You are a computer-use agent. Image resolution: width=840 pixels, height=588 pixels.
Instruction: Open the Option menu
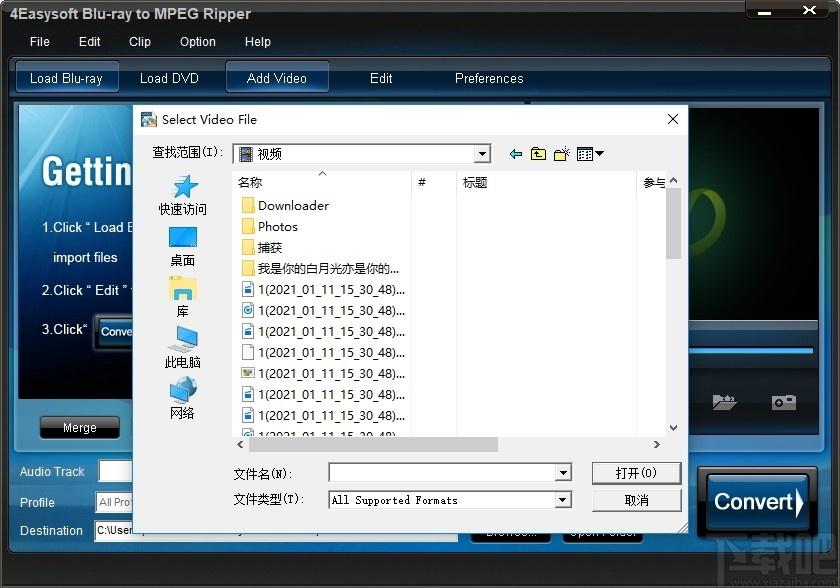pos(198,42)
